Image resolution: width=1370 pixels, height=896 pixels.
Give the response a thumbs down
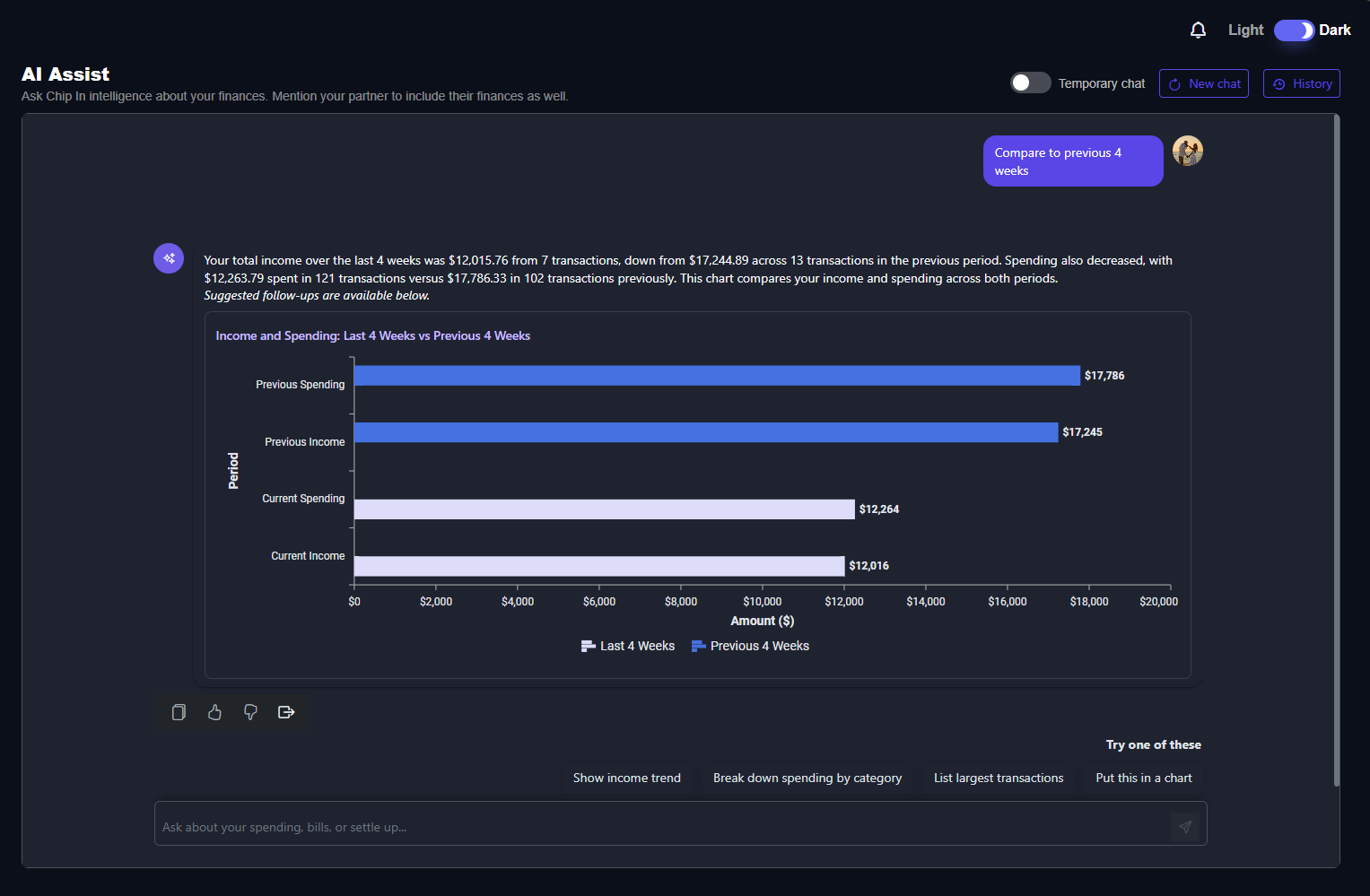250,712
